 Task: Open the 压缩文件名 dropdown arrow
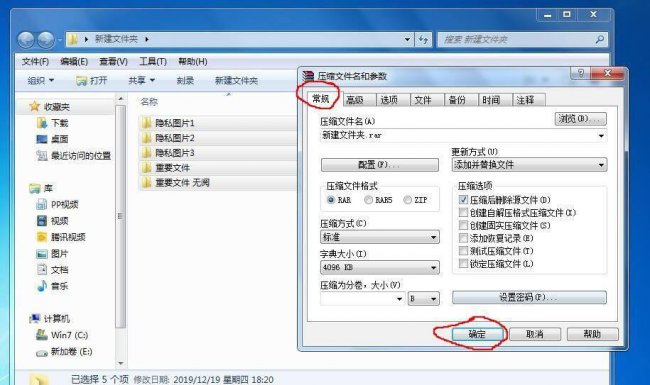pos(601,136)
